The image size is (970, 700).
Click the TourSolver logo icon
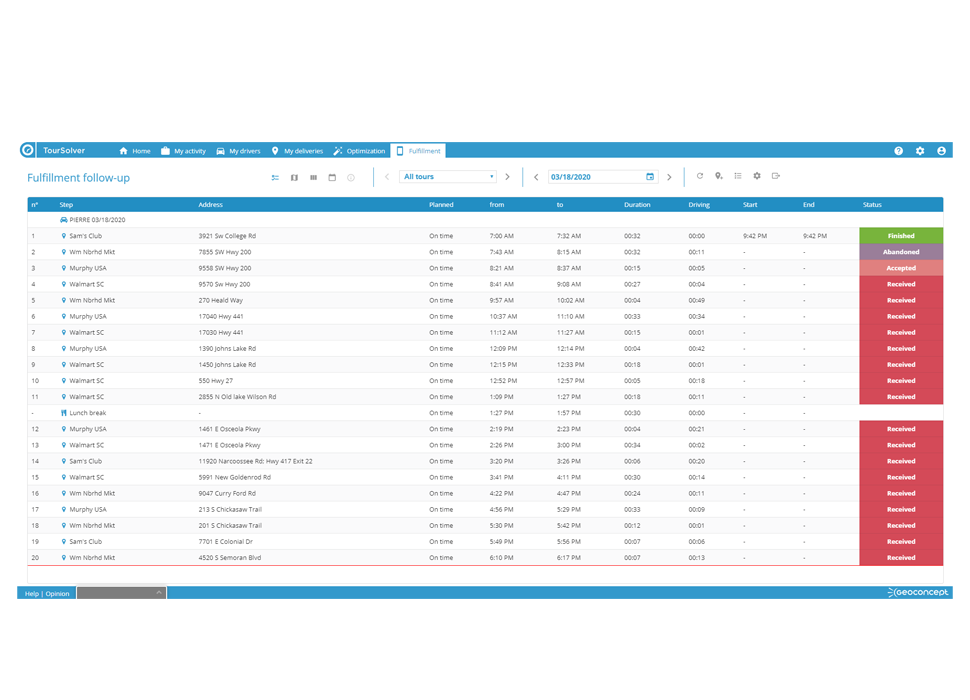27,150
